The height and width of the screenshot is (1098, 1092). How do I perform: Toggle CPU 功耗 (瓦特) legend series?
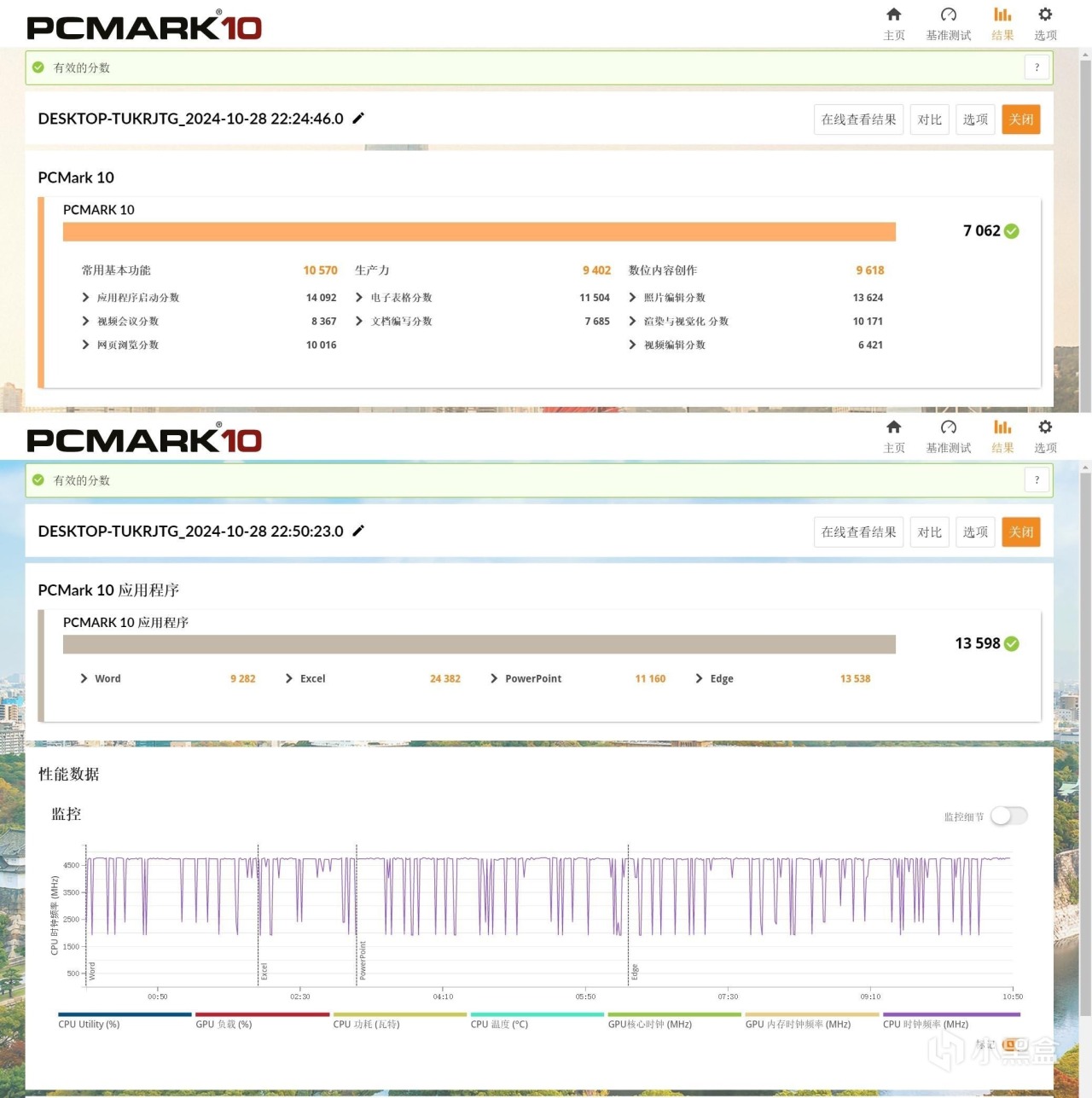[400, 1020]
